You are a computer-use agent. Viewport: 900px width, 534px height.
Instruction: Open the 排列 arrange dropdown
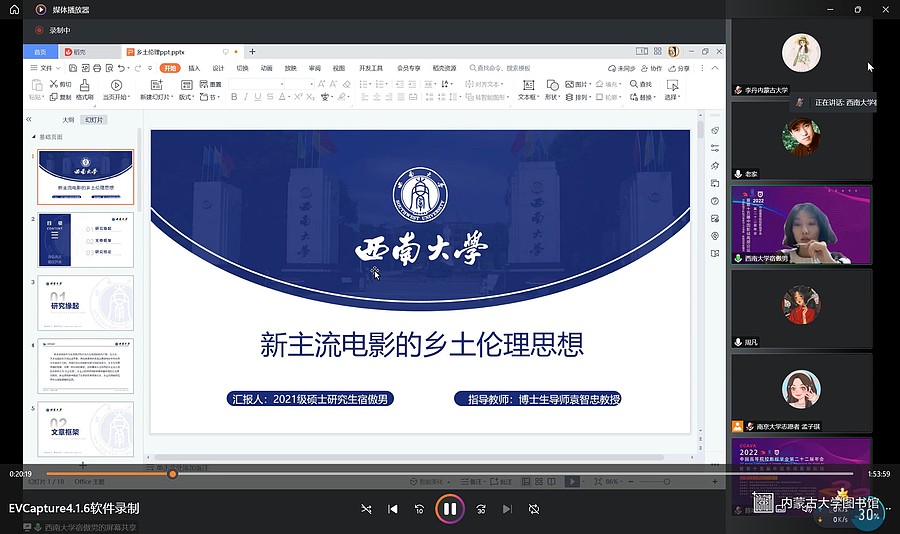click(x=578, y=97)
